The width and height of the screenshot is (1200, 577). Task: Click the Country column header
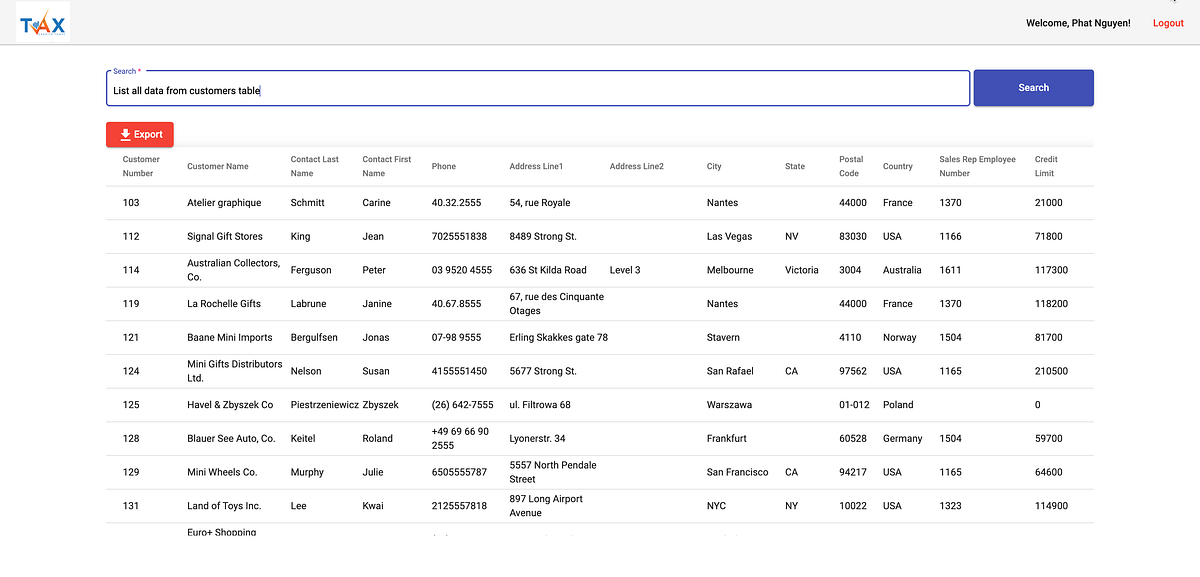click(x=898, y=166)
